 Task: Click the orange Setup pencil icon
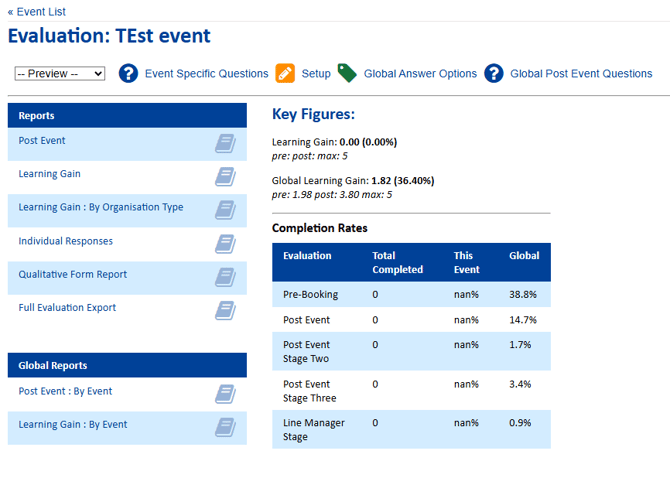coord(285,73)
